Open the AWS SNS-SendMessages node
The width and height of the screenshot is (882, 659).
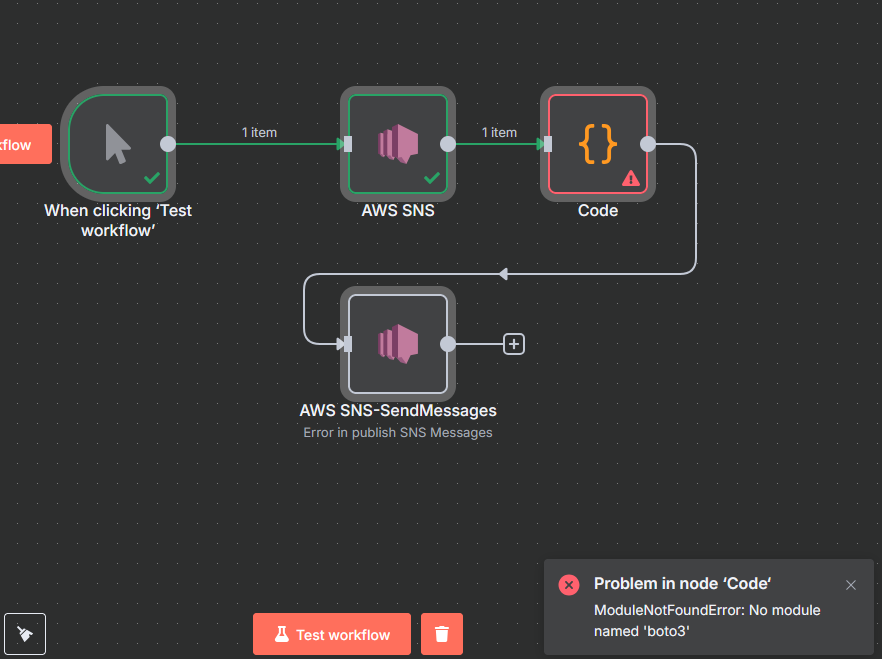pyautogui.click(x=398, y=344)
